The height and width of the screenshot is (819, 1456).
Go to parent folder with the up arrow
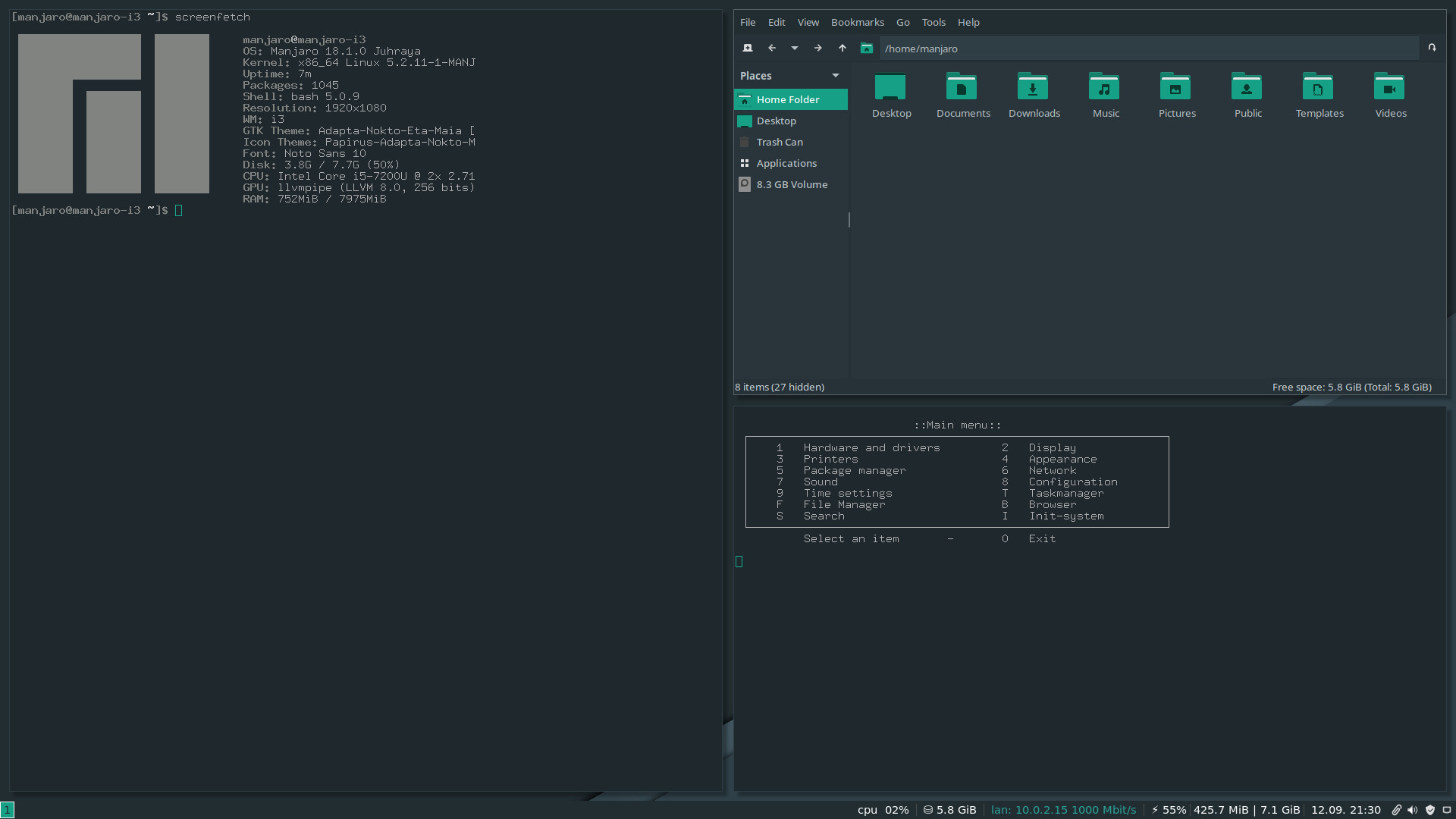[x=842, y=48]
